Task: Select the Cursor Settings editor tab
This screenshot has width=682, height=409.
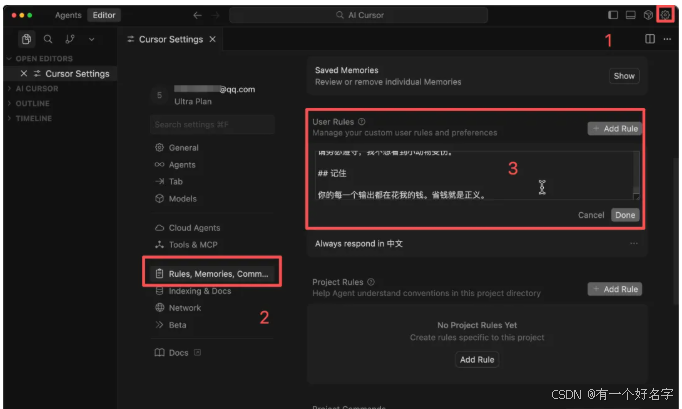Action: click(x=170, y=39)
